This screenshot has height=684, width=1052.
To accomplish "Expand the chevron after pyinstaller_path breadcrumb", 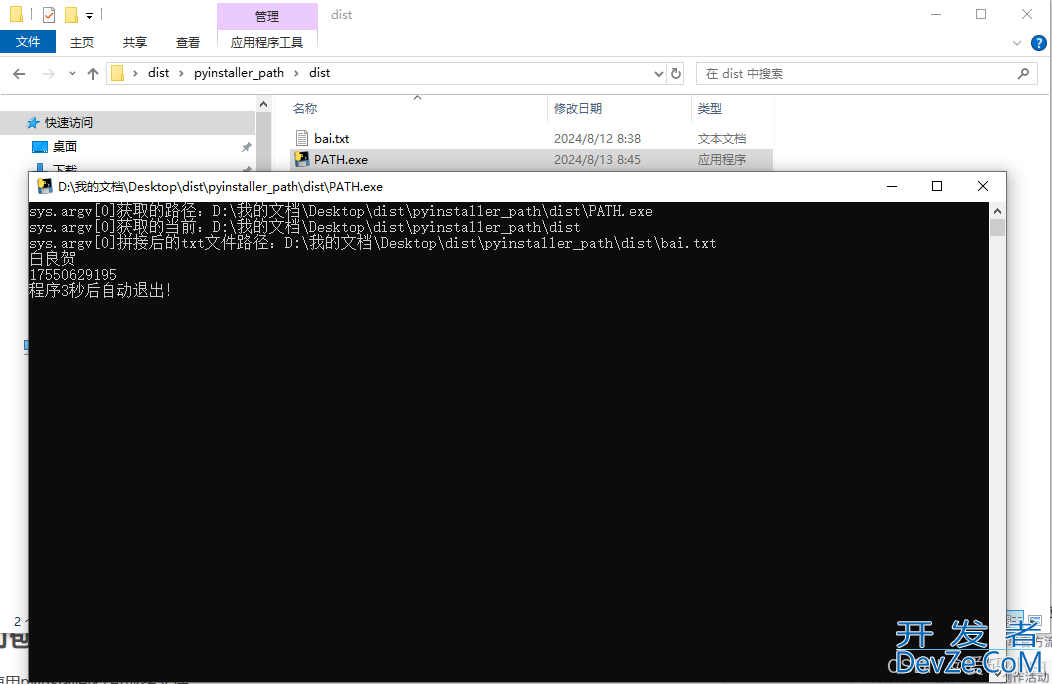I will [x=296, y=73].
